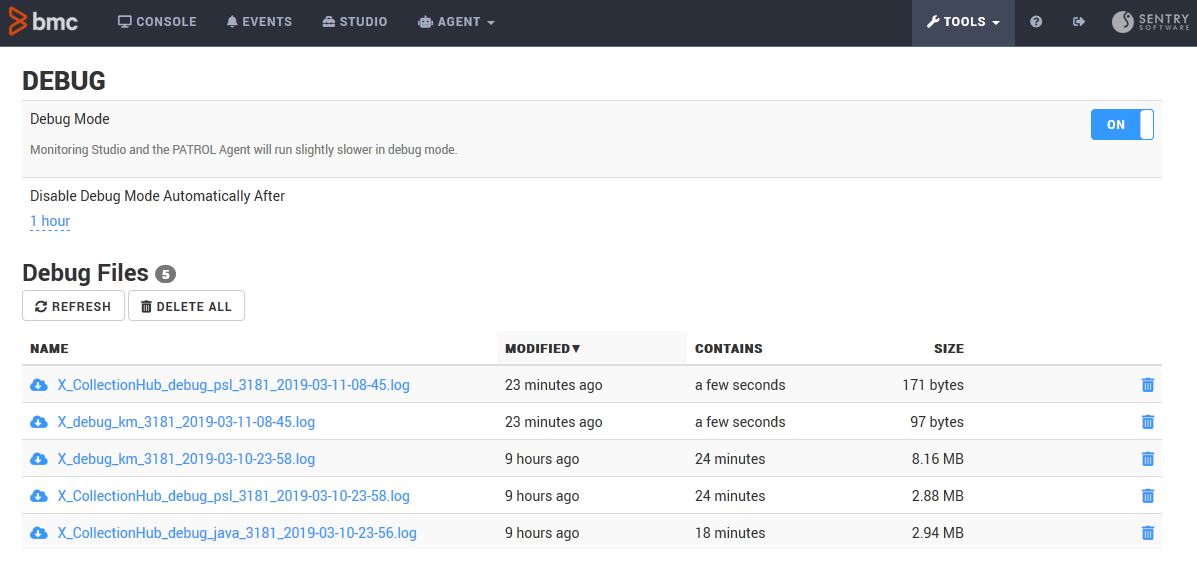
Task: Click the BMC logo
Action: (43, 22)
